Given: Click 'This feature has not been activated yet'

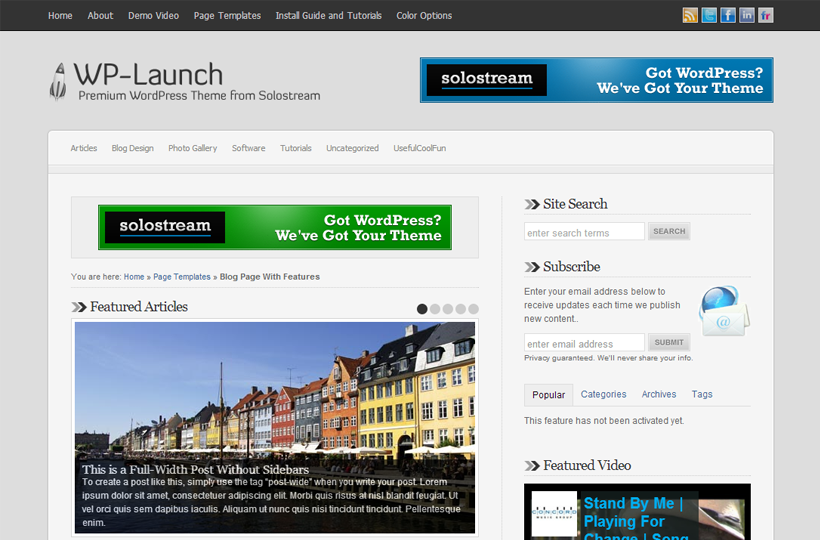Looking at the screenshot, I should coord(604,421).
